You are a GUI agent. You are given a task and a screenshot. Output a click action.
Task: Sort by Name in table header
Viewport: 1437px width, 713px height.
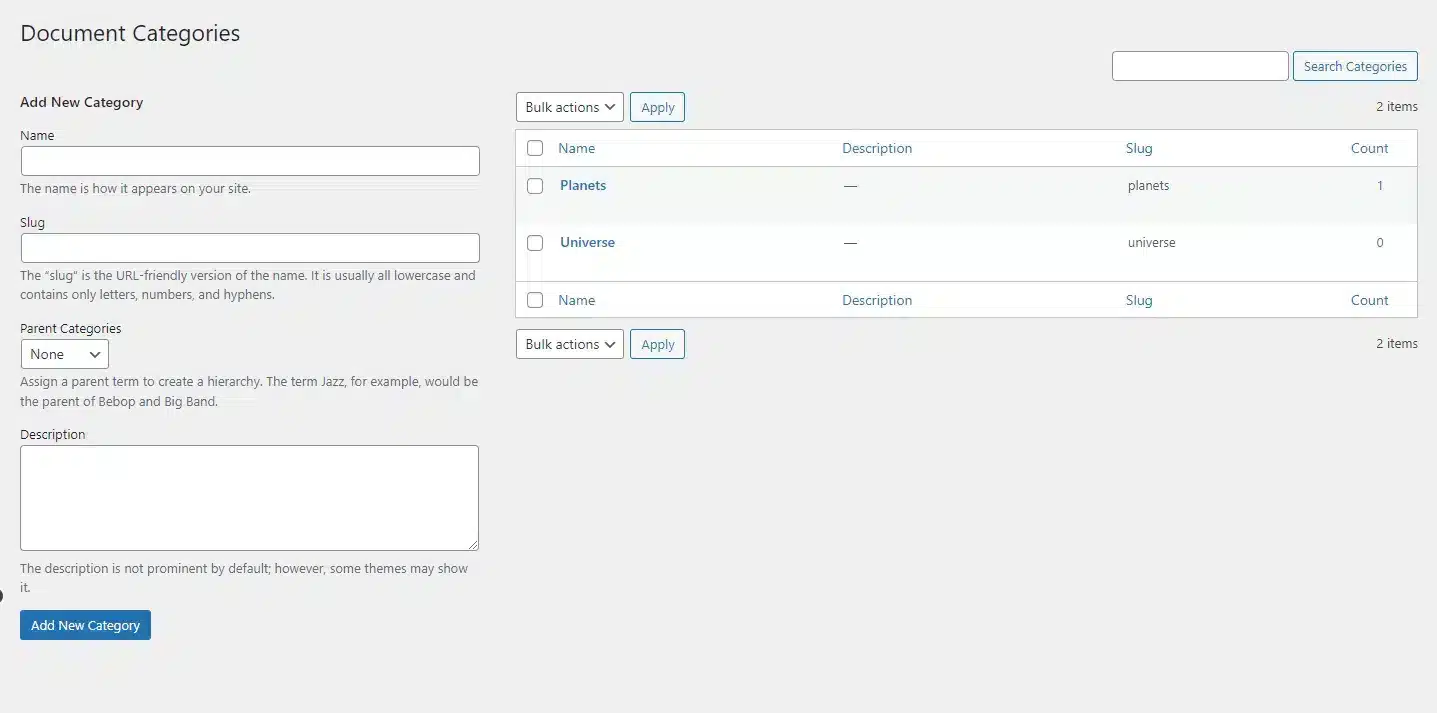pyautogui.click(x=576, y=148)
